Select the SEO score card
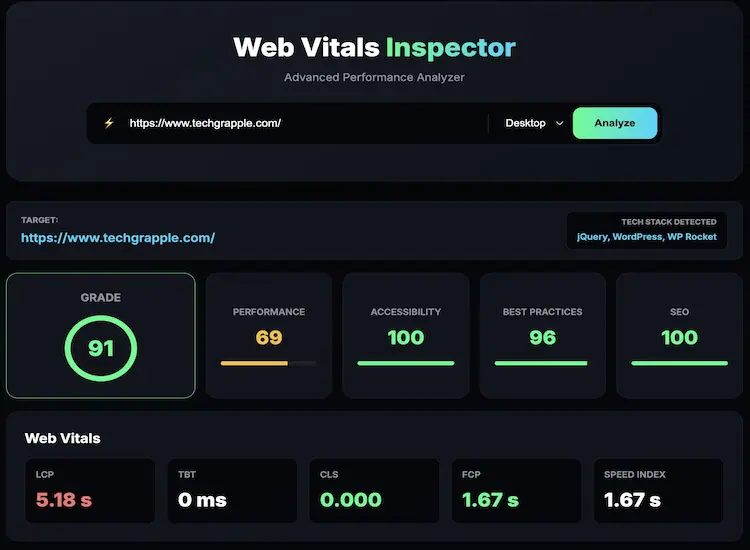The image size is (750, 550). pyautogui.click(x=679, y=335)
